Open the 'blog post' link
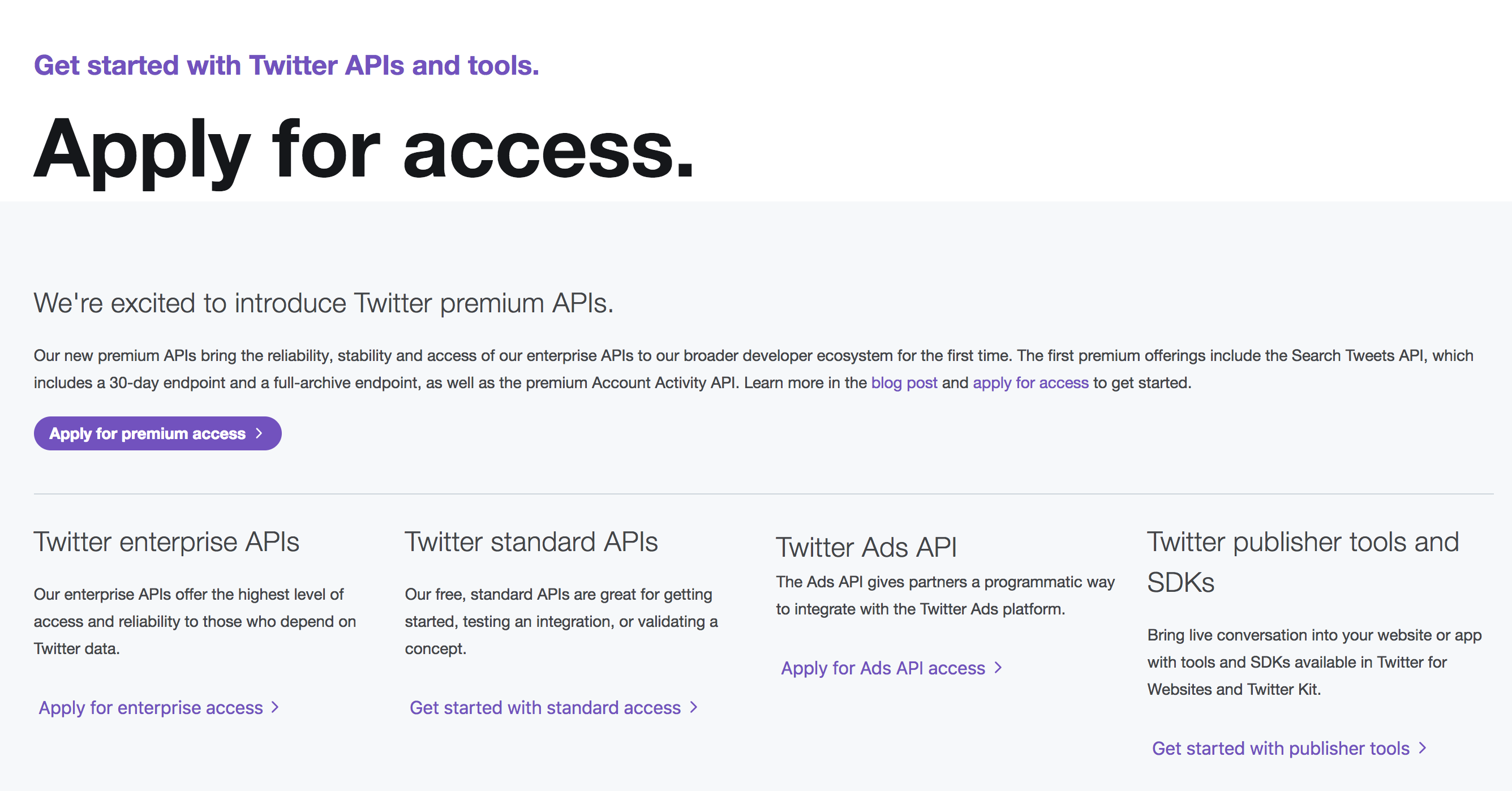 click(904, 383)
